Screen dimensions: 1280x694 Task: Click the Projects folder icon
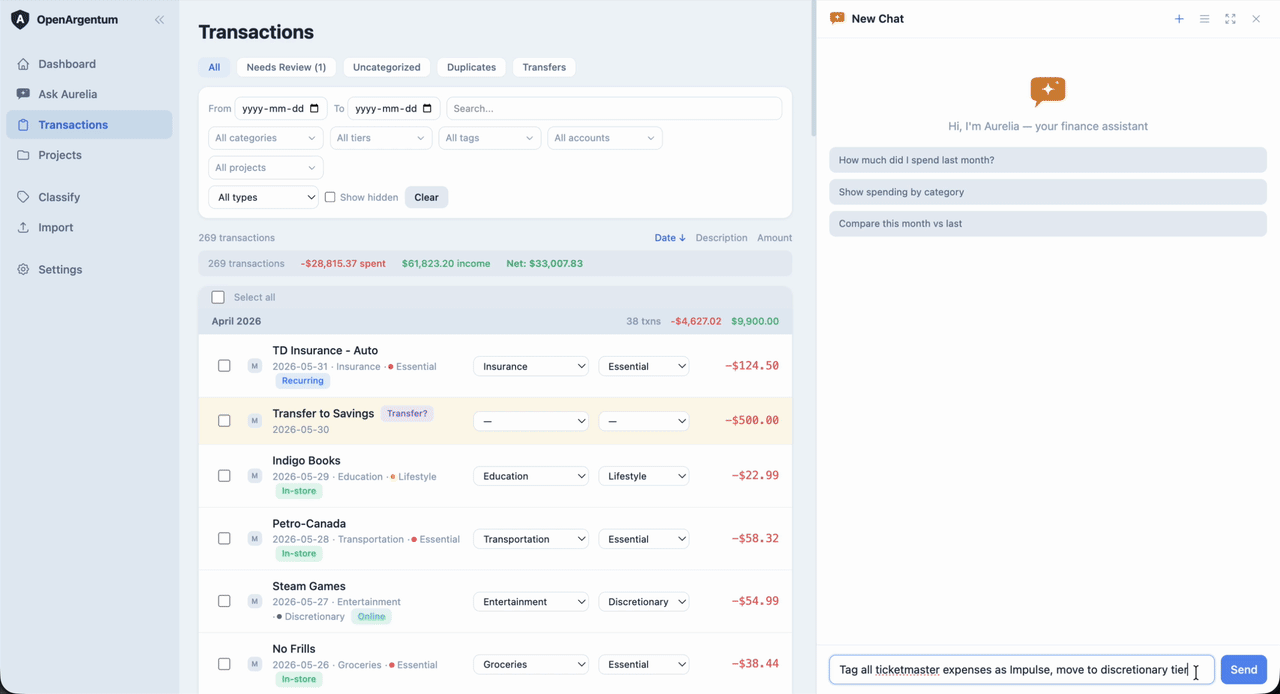pyautogui.click(x=23, y=155)
